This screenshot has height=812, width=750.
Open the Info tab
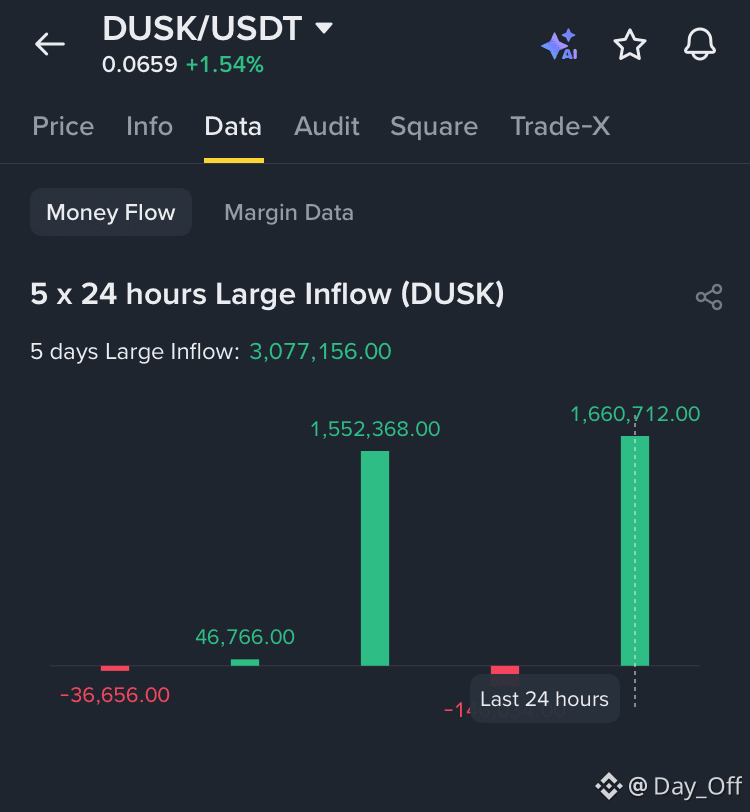149,126
